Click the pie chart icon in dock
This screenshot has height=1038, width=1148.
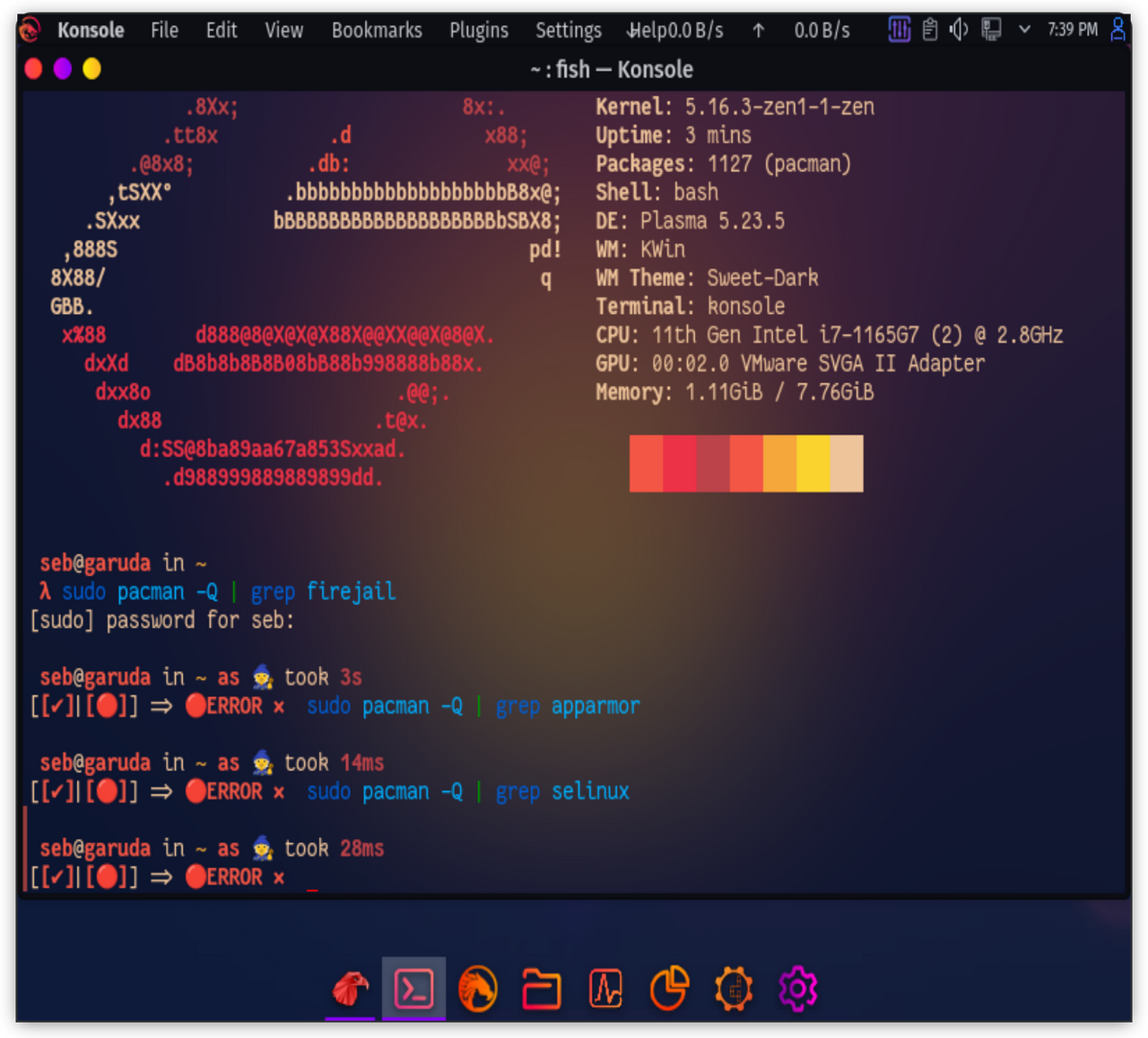click(x=669, y=989)
